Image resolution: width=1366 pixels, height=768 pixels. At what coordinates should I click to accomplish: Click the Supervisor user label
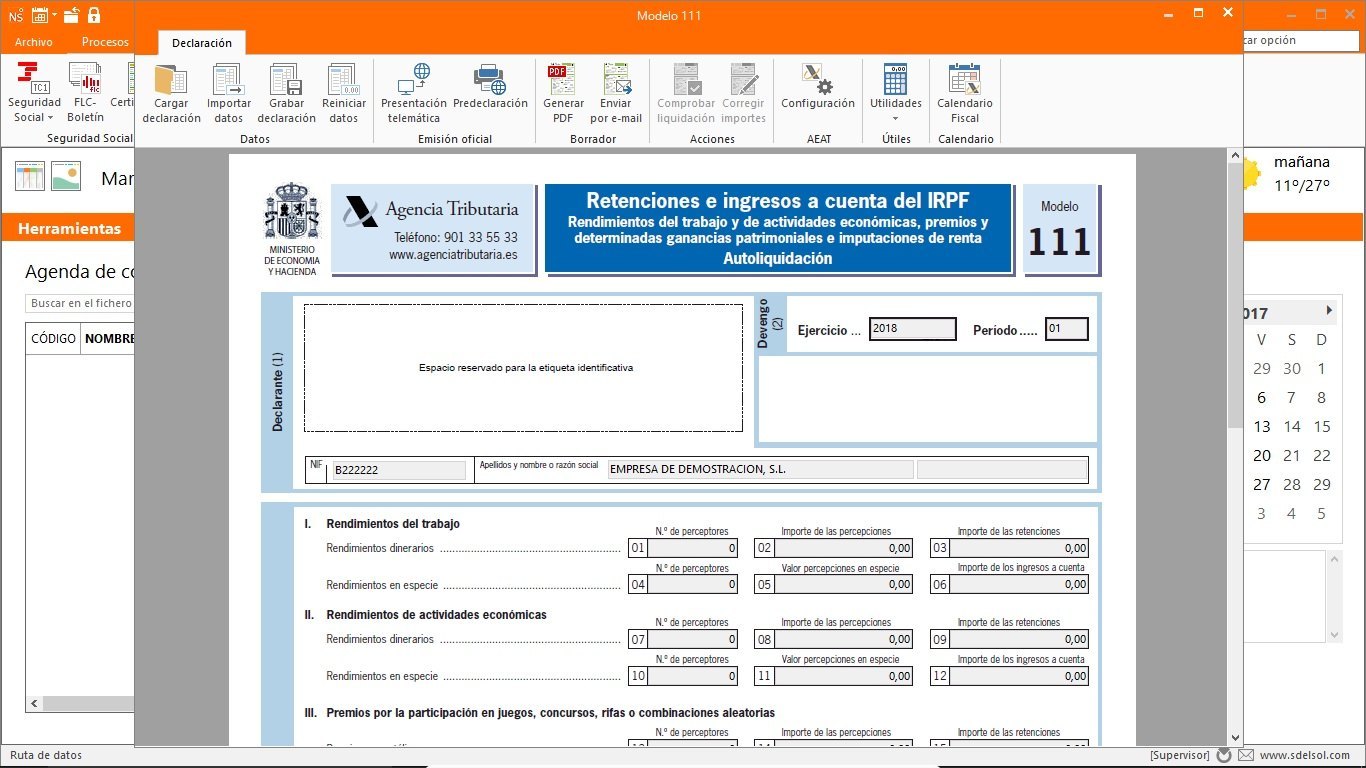[1179, 755]
